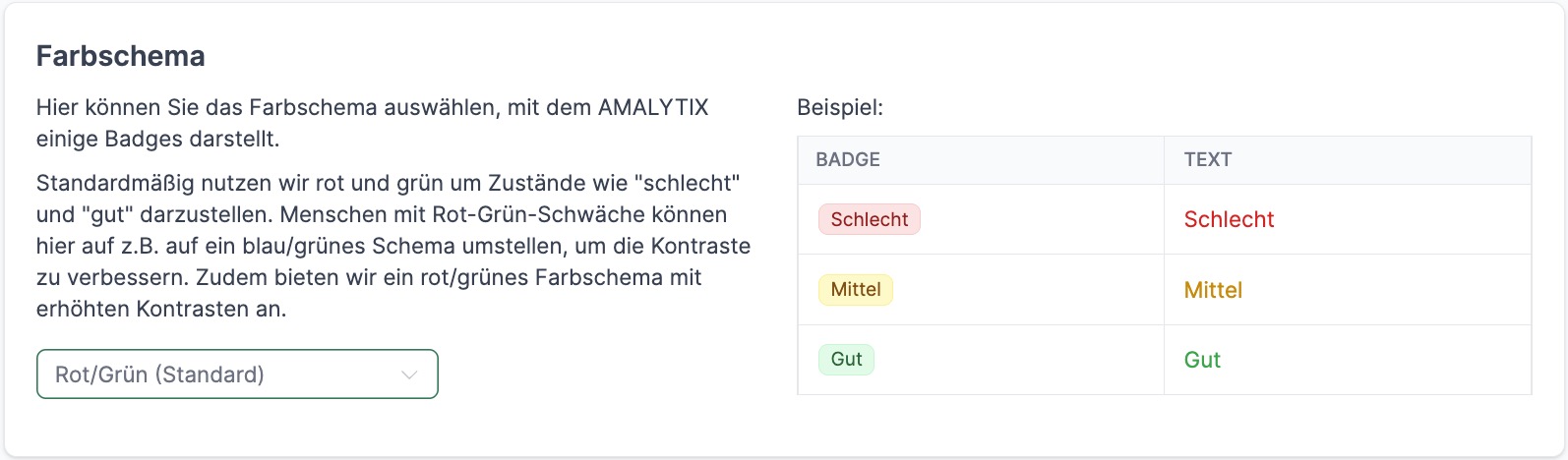Click the TEXT column header
This screenshot has width=1568, height=460.
[x=1208, y=159]
